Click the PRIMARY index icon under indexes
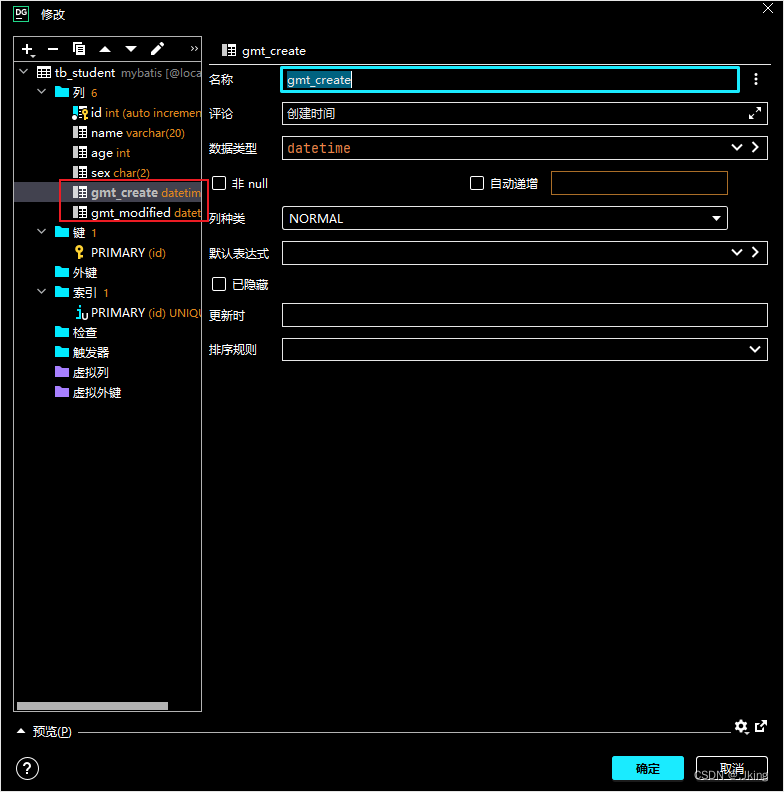Screen dimensions: 784x792 point(82,313)
